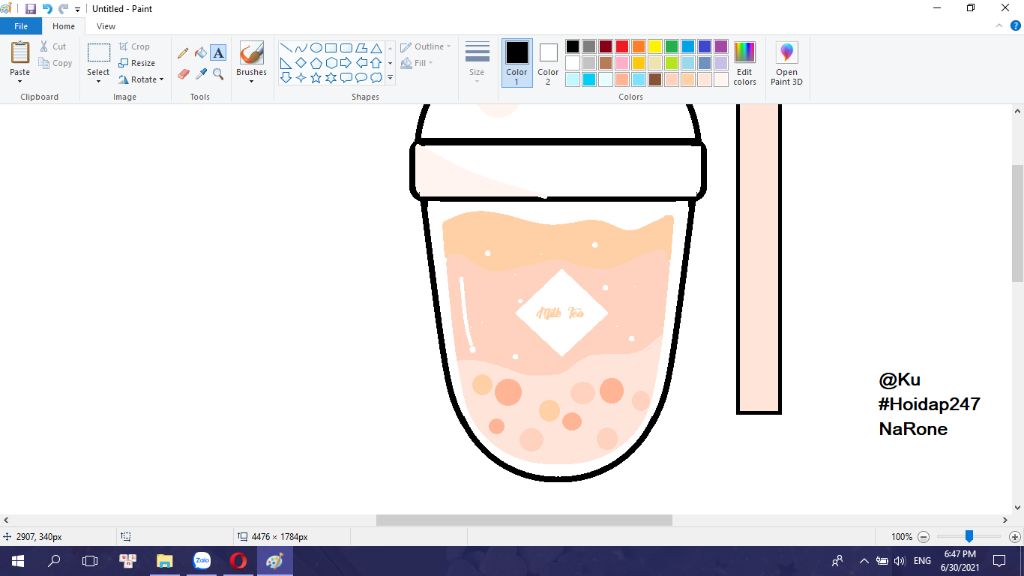Image resolution: width=1024 pixels, height=576 pixels.
Task: Click the Copy button
Action: point(55,63)
